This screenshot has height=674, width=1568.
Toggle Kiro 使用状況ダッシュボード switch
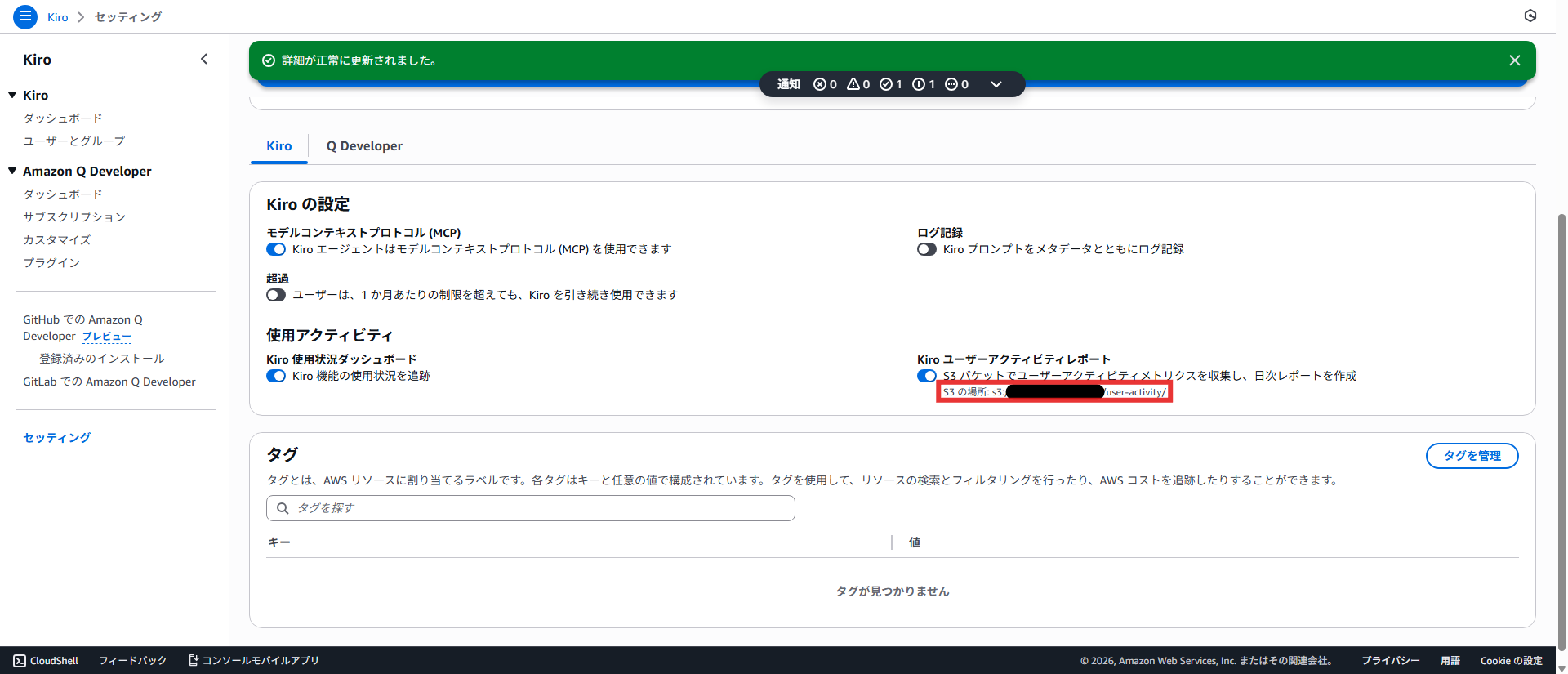[x=276, y=376]
